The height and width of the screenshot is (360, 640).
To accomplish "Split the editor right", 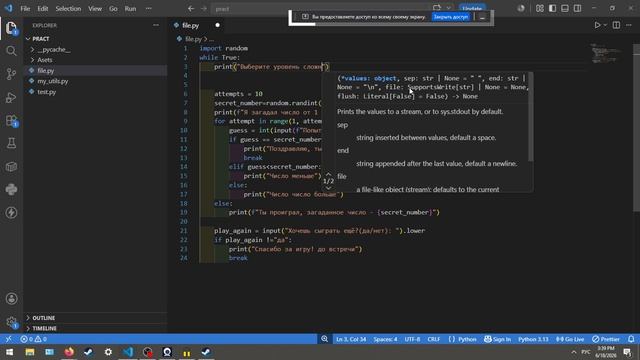I will point(616,25).
